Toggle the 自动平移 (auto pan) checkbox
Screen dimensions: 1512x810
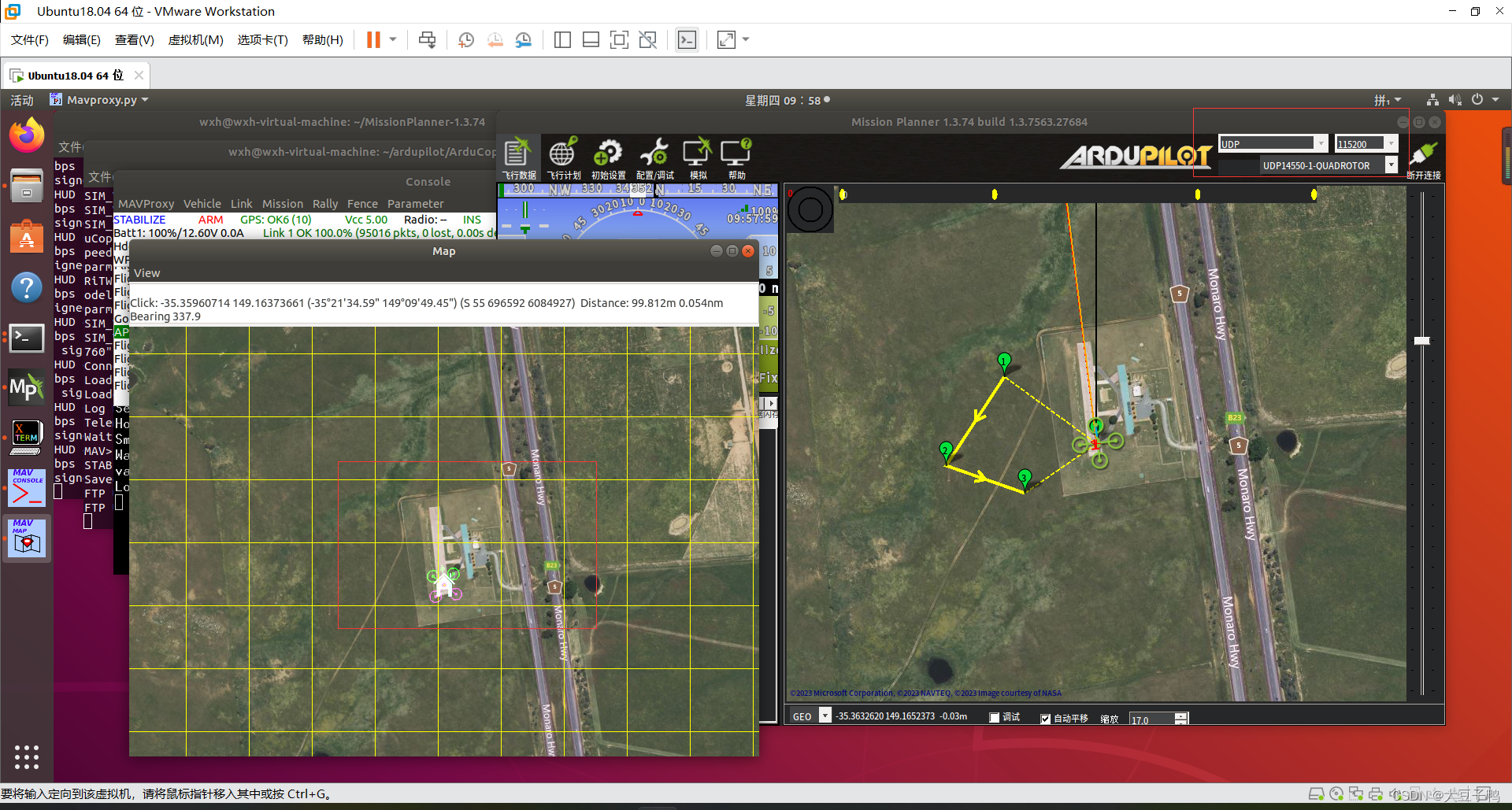[x=1045, y=718]
